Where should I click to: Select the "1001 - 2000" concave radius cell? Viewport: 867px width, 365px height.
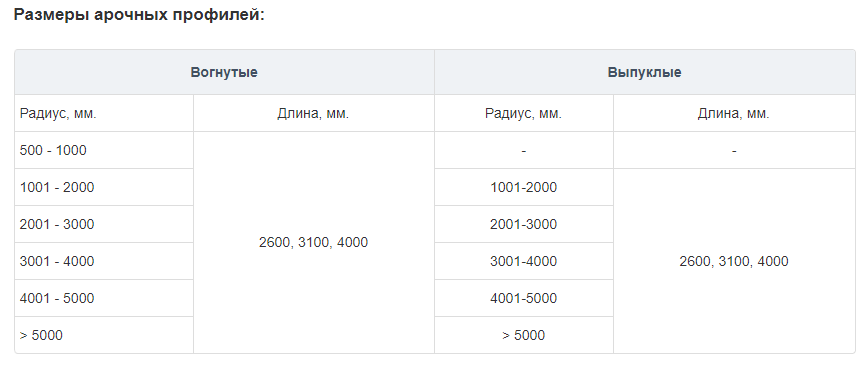click(104, 187)
